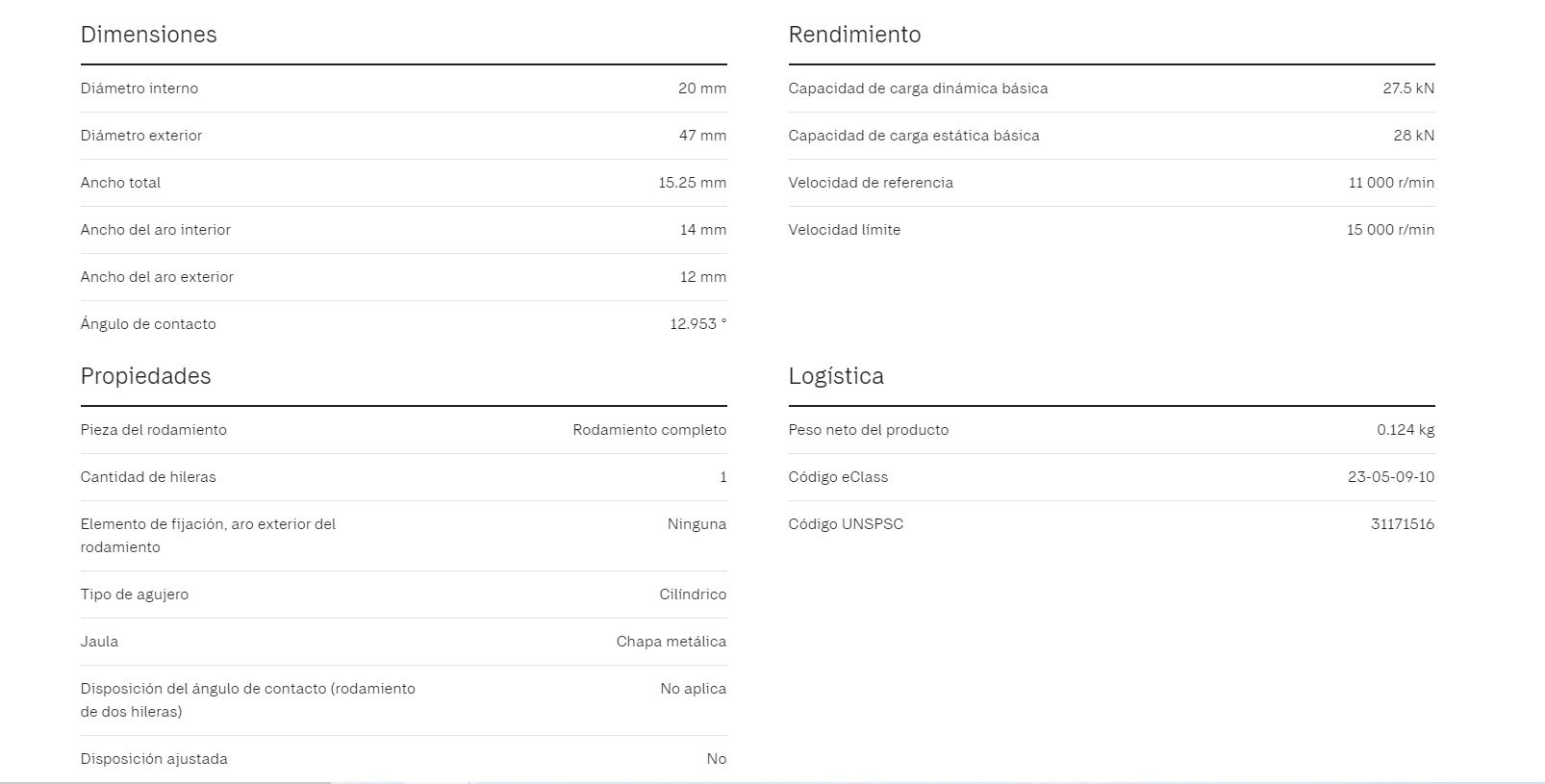Select the Rodamiento completo value
Screen dimensions: 1545x784
tap(649, 430)
